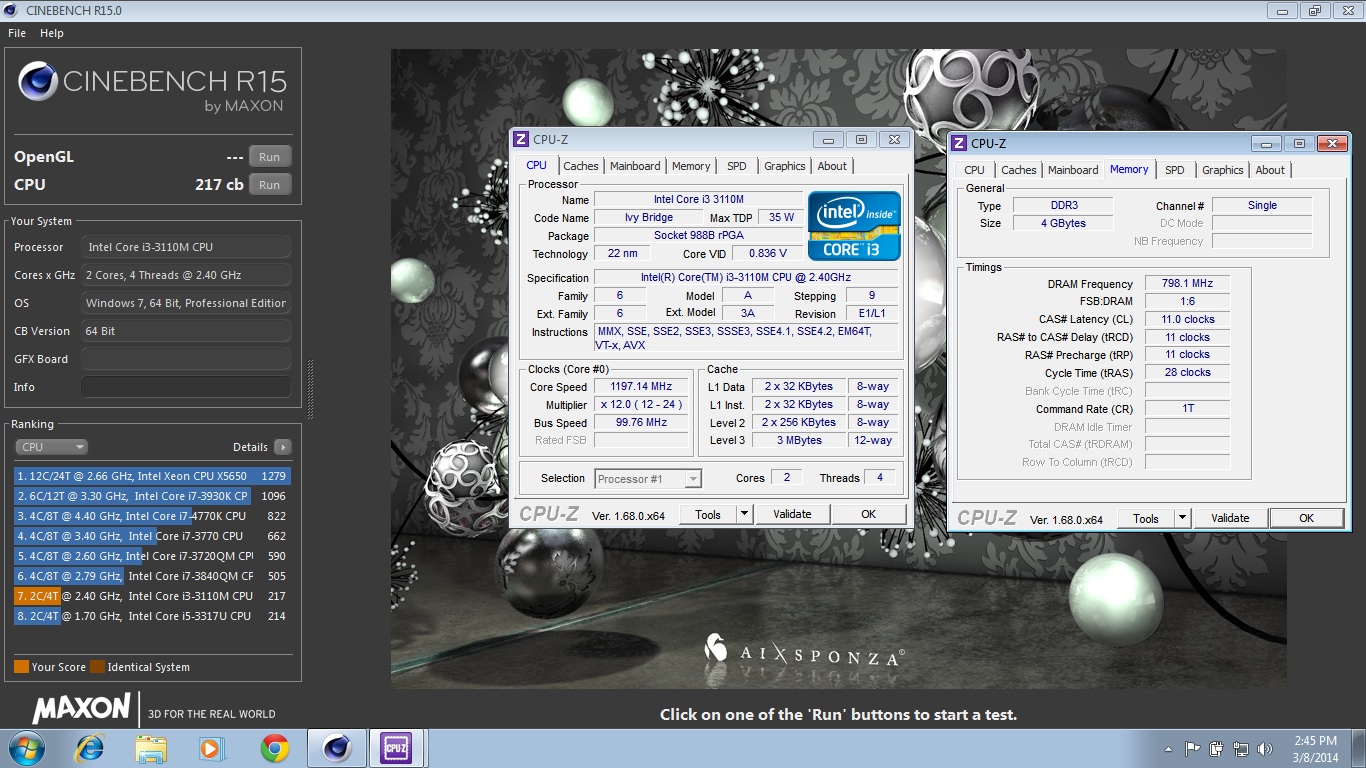Screen dimensions: 1366x768
Task: Open the Processor #1 selection dropdown
Action: tap(648, 479)
